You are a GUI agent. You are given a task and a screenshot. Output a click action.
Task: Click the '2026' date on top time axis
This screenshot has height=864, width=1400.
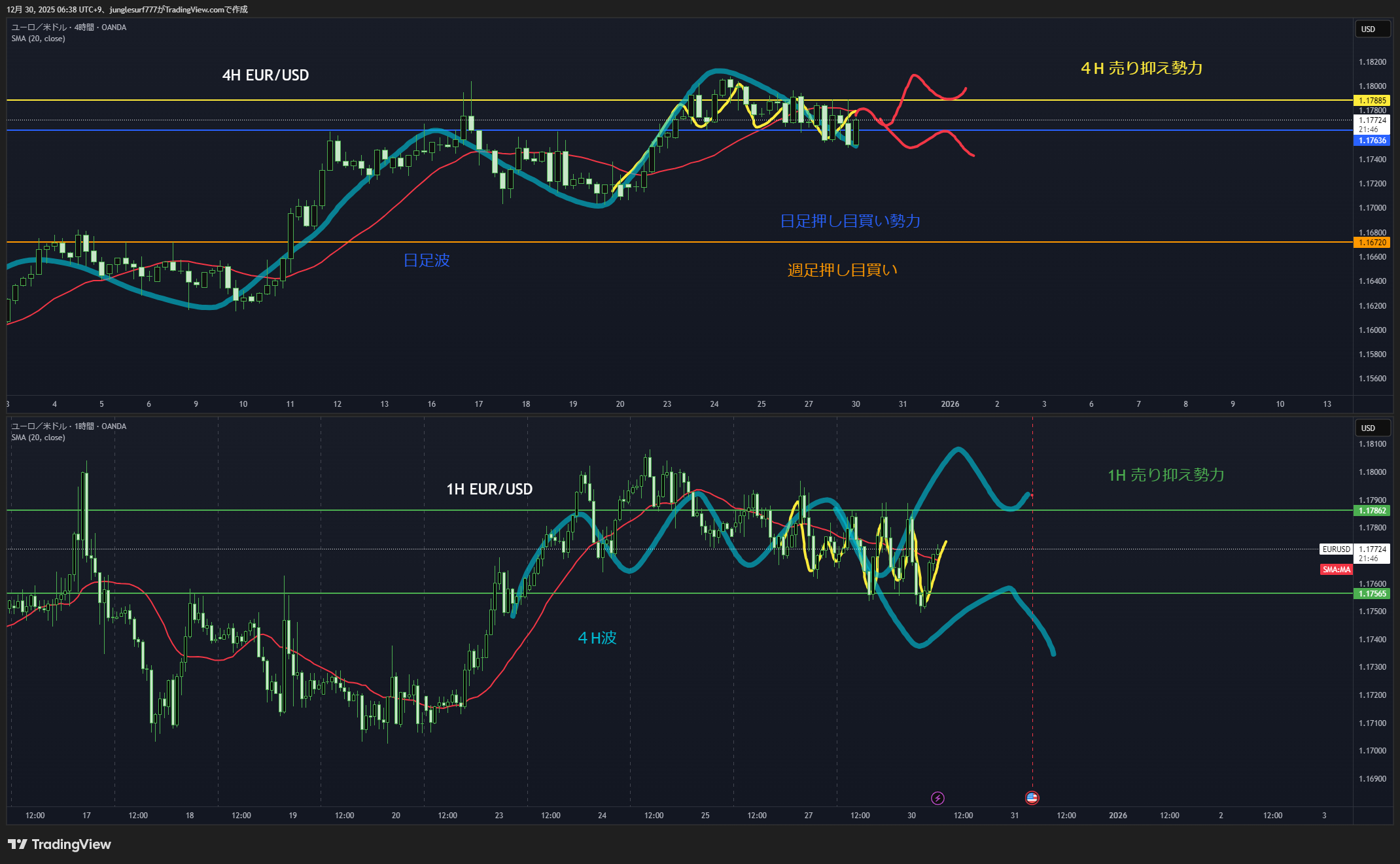(x=950, y=404)
